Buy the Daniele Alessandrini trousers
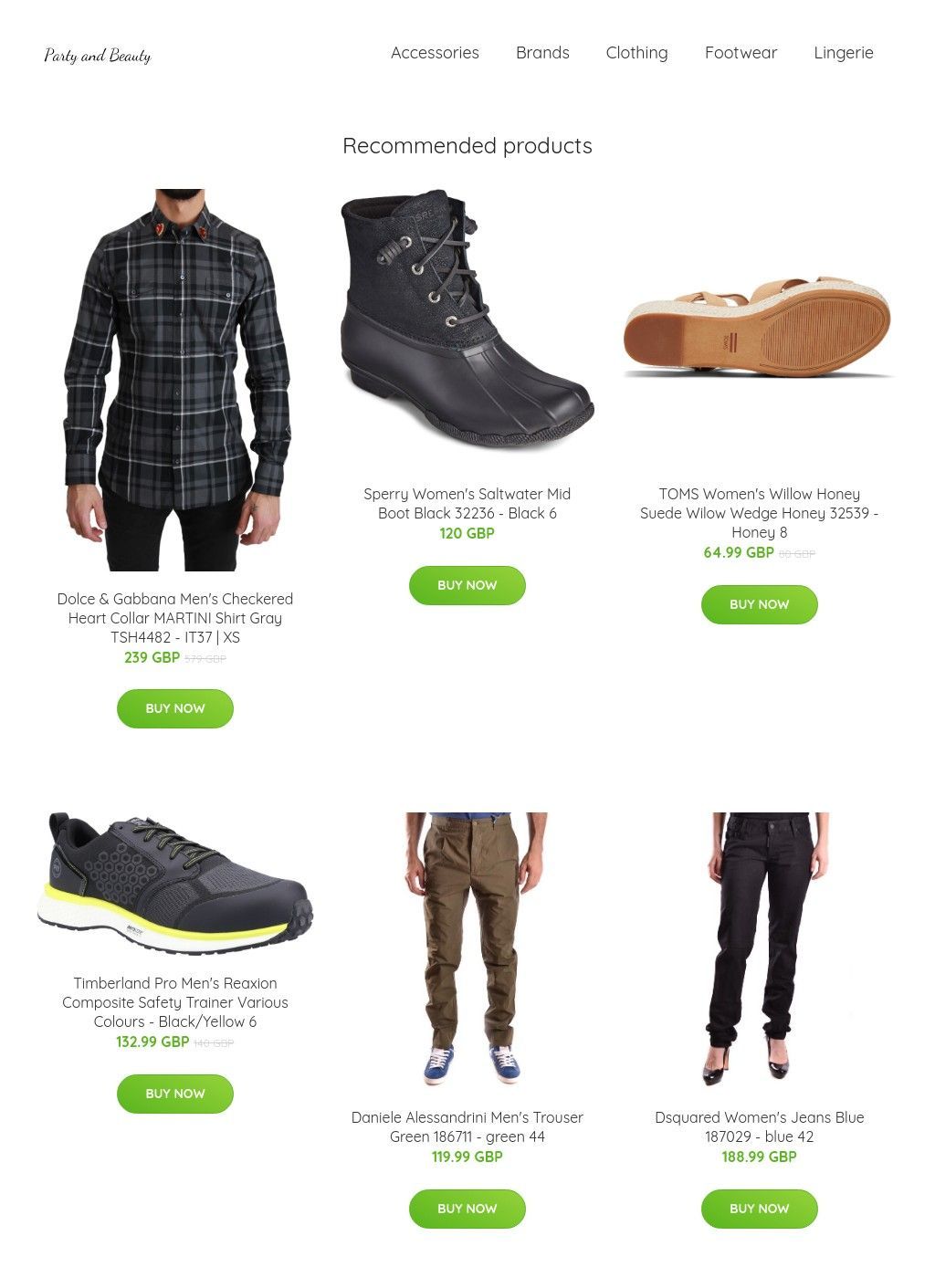 467,1209
